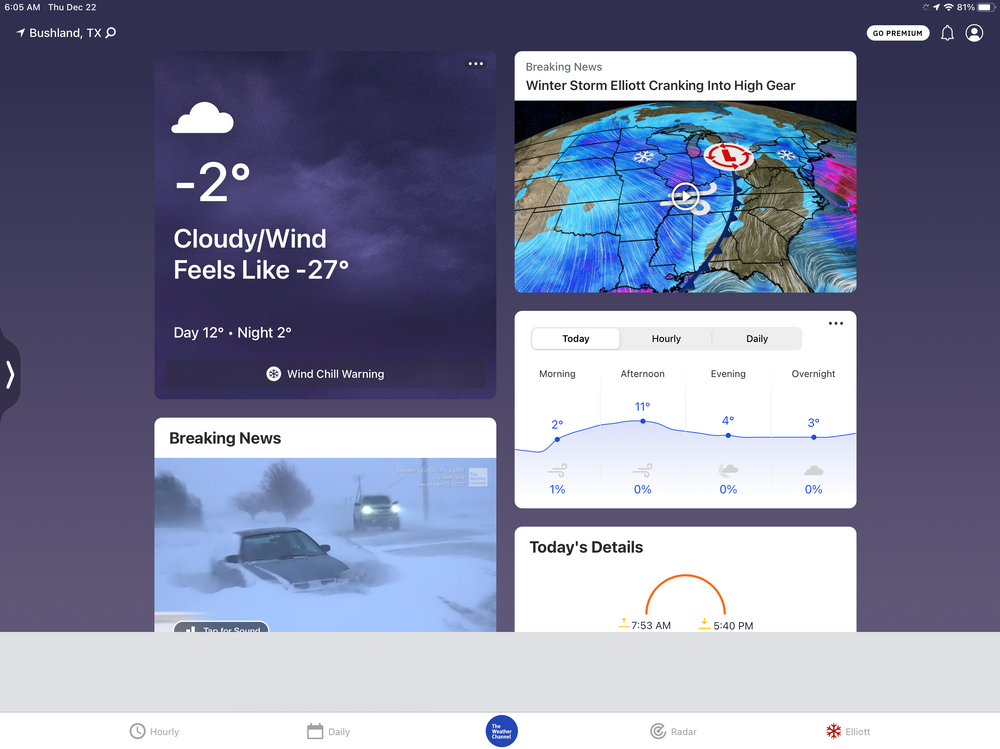Select the Today segment in forecast card

coord(575,339)
